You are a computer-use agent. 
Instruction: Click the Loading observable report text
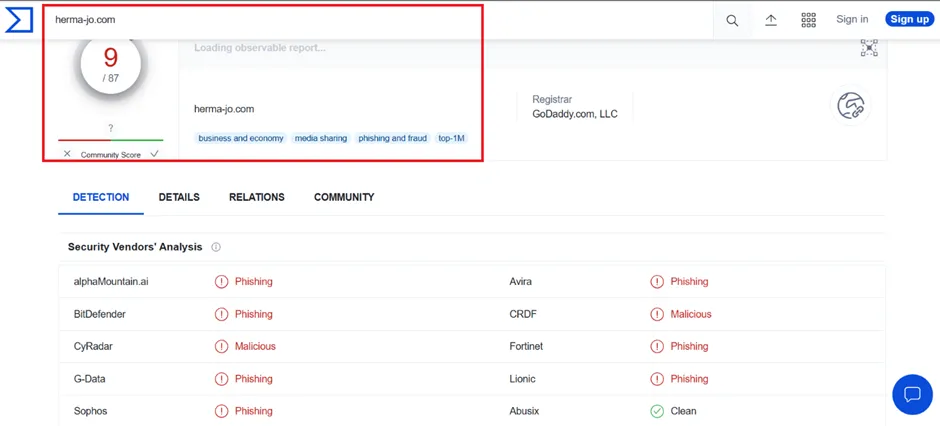[260, 48]
